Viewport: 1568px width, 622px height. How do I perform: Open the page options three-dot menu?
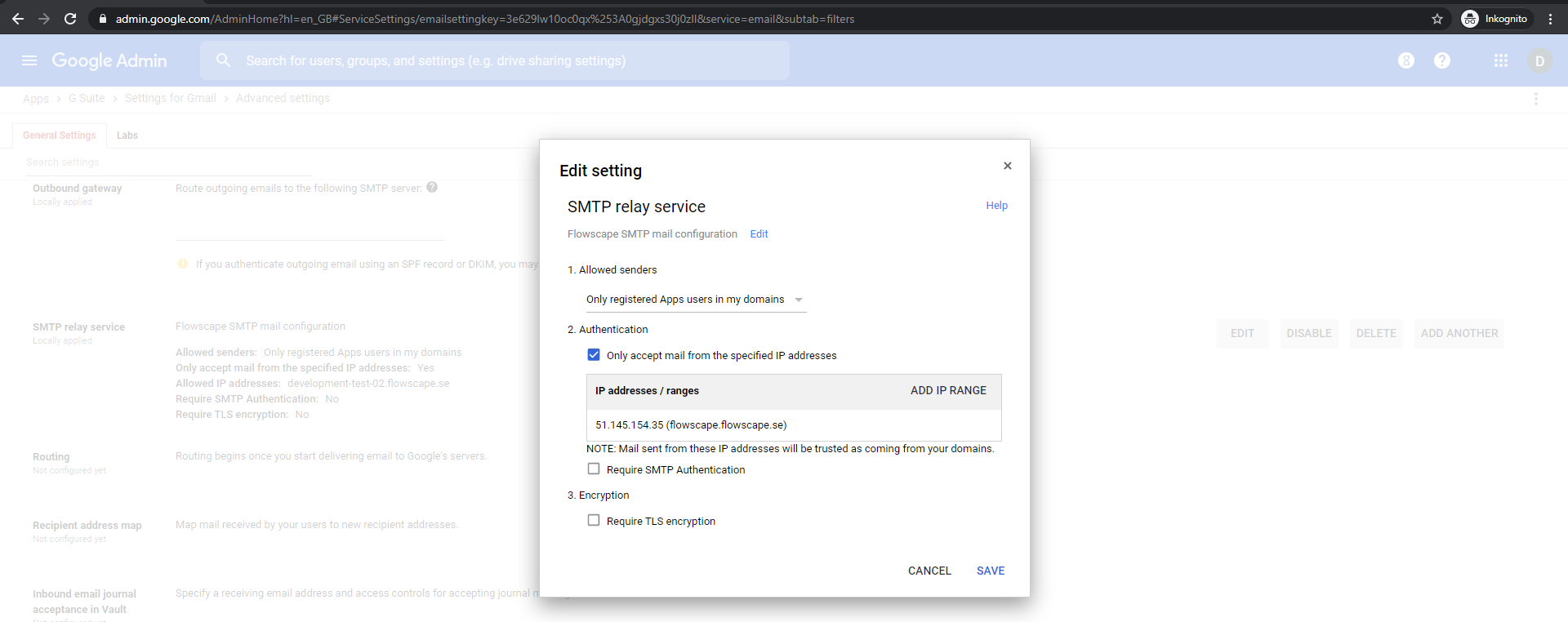[x=1536, y=99]
